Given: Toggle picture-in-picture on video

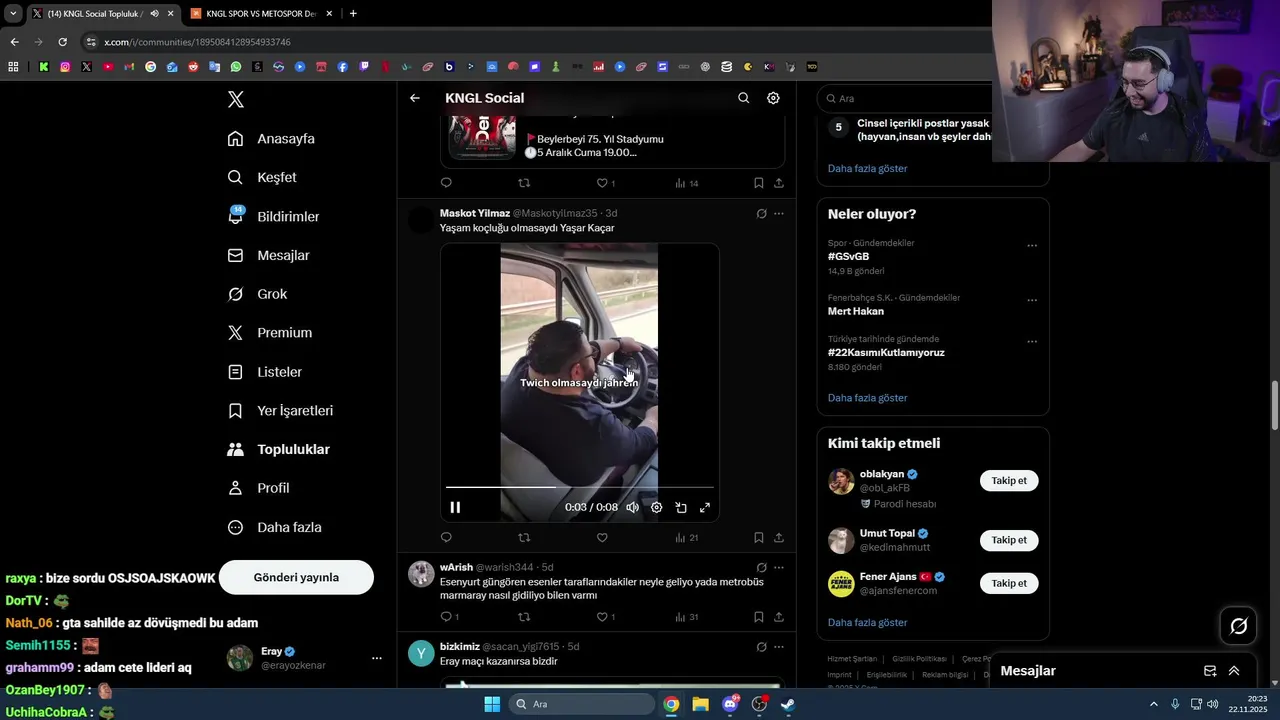Looking at the screenshot, I should pos(681,507).
